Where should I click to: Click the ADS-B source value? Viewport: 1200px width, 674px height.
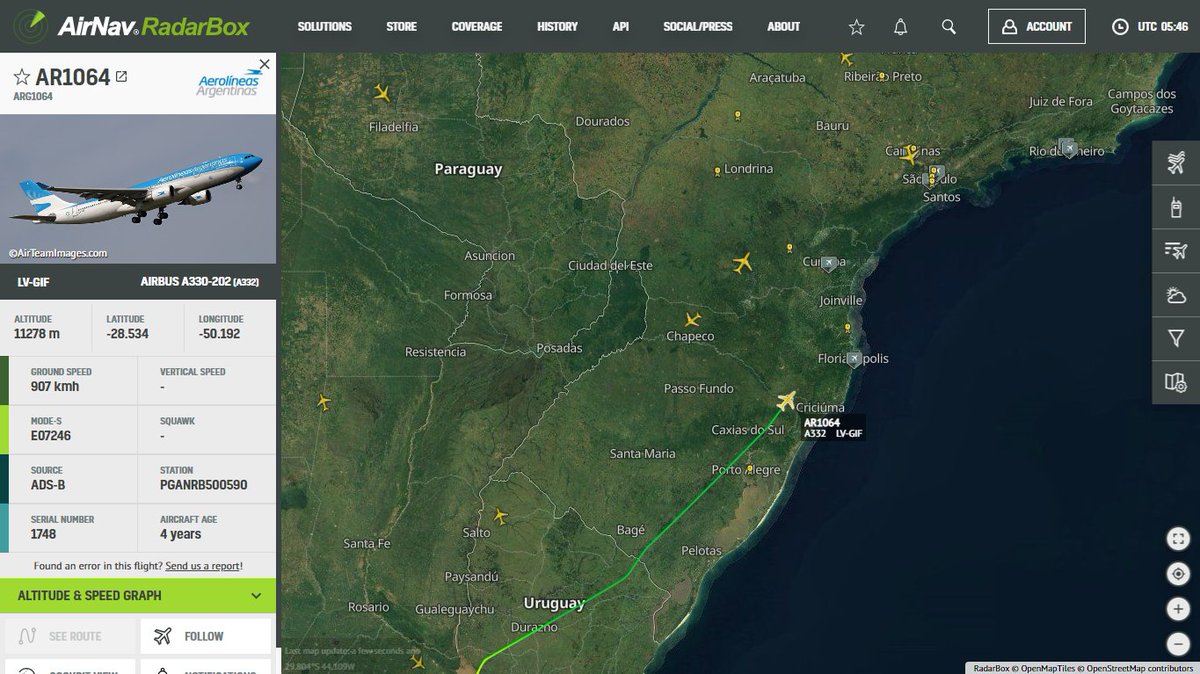[47, 485]
